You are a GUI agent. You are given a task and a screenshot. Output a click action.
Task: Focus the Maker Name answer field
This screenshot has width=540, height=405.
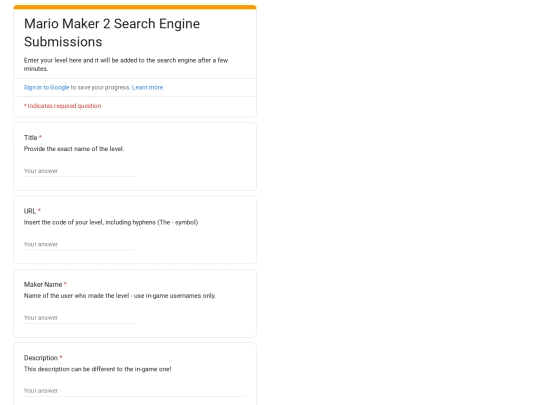click(79, 318)
